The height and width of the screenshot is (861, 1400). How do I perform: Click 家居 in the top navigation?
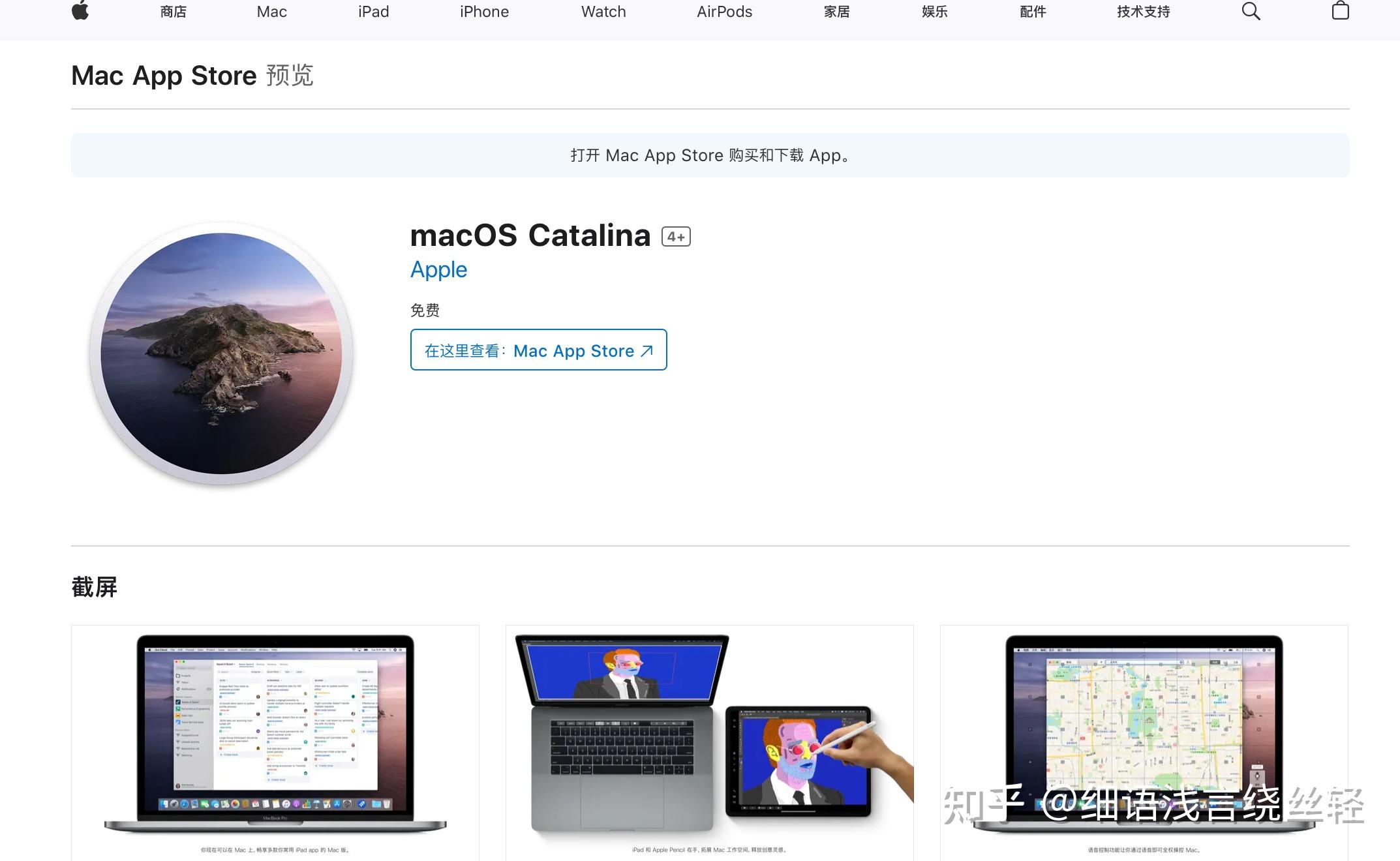[x=837, y=11]
